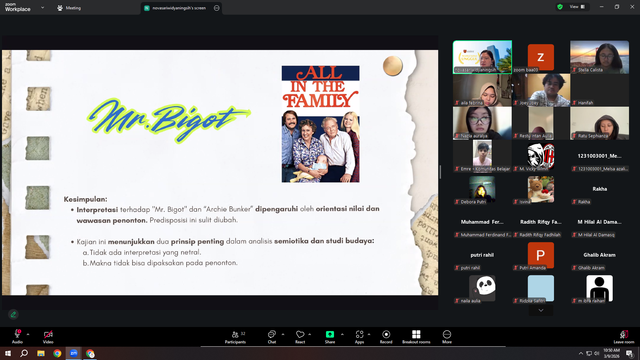Image resolution: width=640 pixels, height=360 pixels.
Task: Open the Apps button
Action: click(x=359, y=337)
